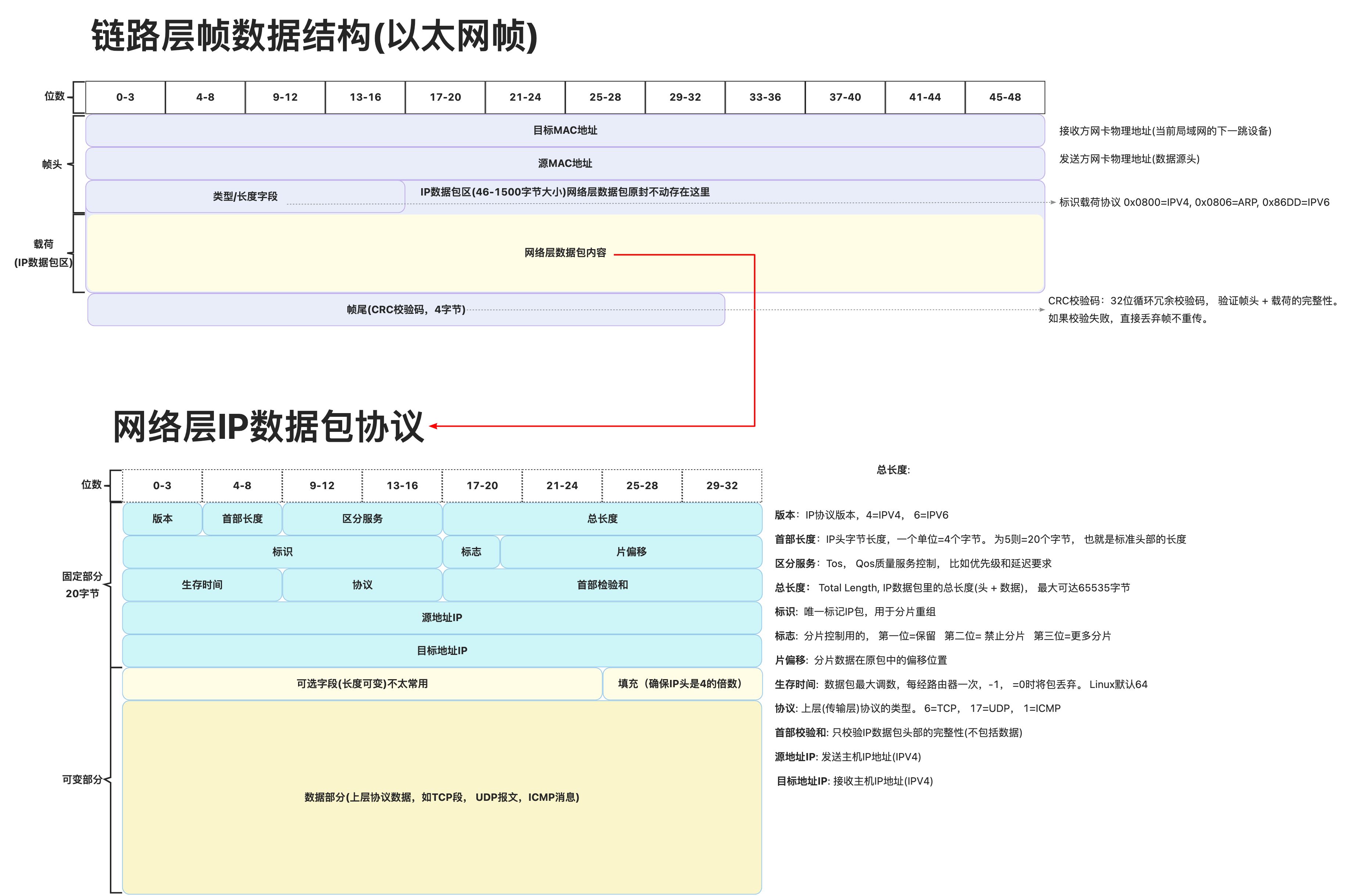This screenshot has height=896, width=1350.
Task: Click the description 首部长度: IP头字节长度
Action: point(980,540)
